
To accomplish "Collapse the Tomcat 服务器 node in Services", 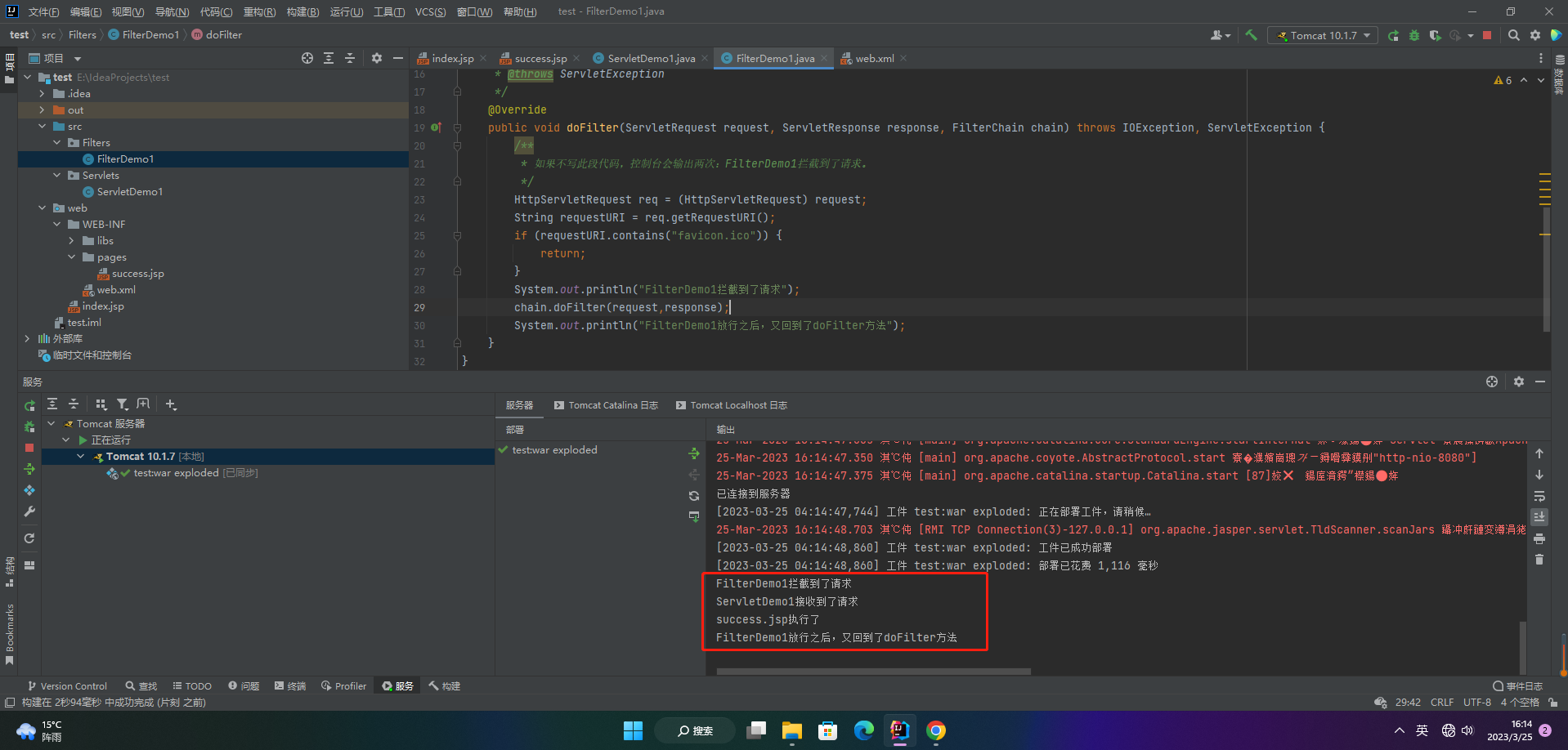I will (52, 424).
